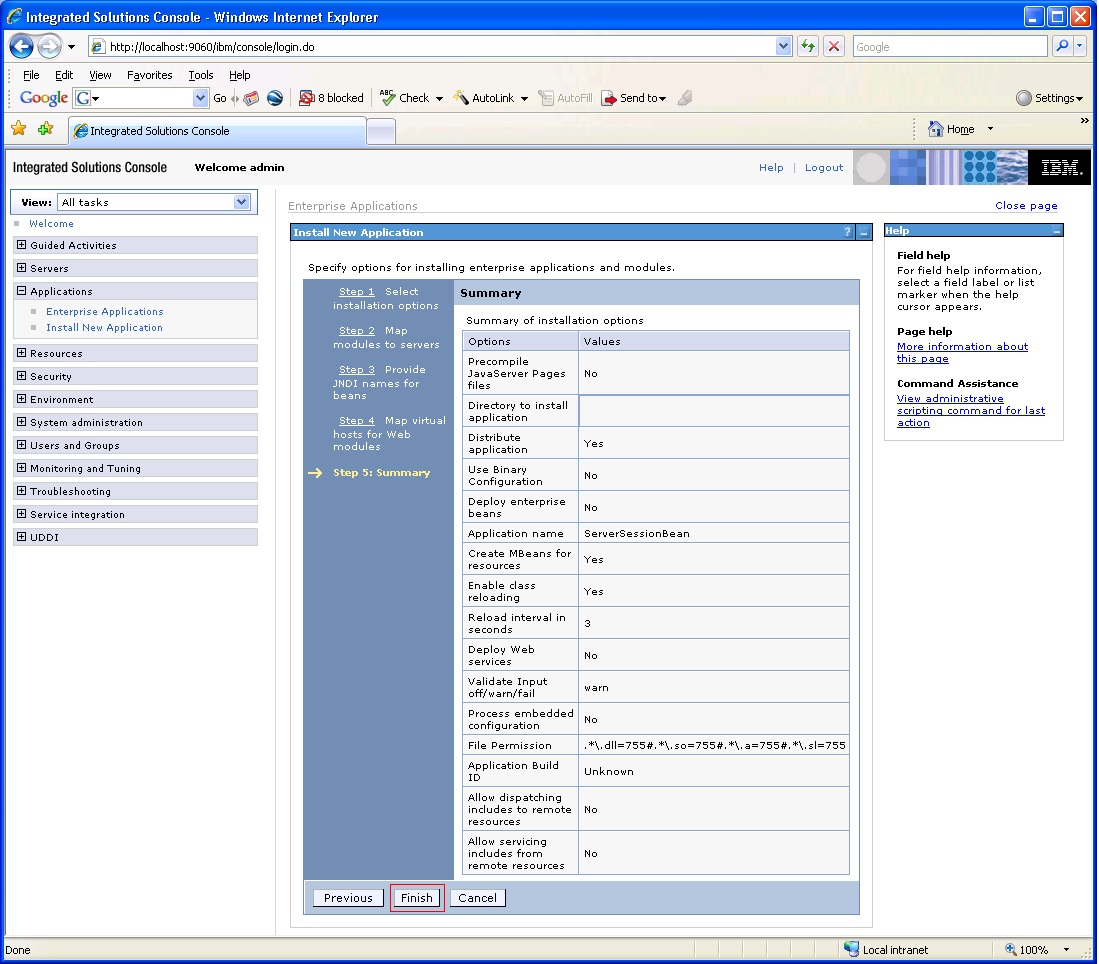Expand the Security tree node
The height and width of the screenshot is (964, 1099).
pyautogui.click(x=21, y=376)
